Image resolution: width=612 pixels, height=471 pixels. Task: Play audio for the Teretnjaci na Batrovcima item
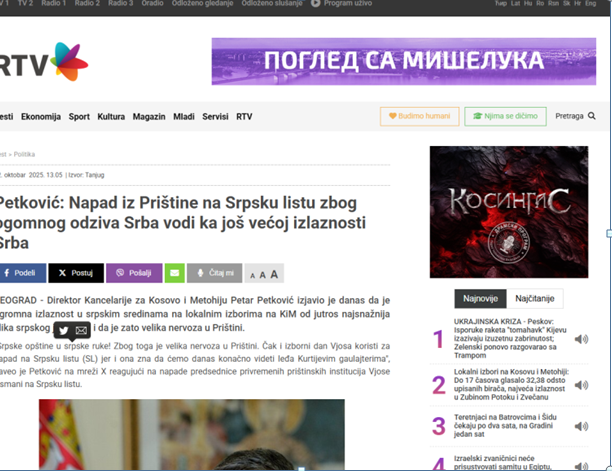[581, 426]
